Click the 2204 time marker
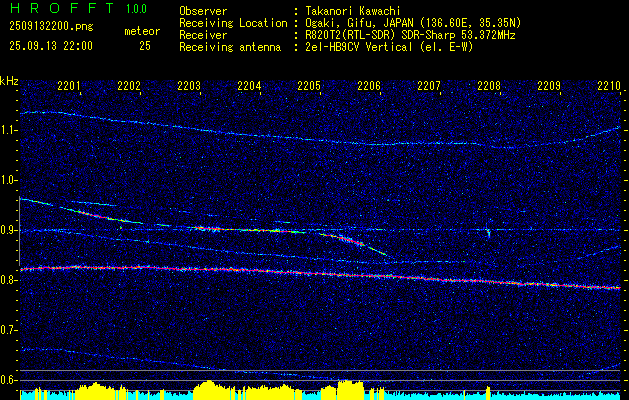 point(249,85)
